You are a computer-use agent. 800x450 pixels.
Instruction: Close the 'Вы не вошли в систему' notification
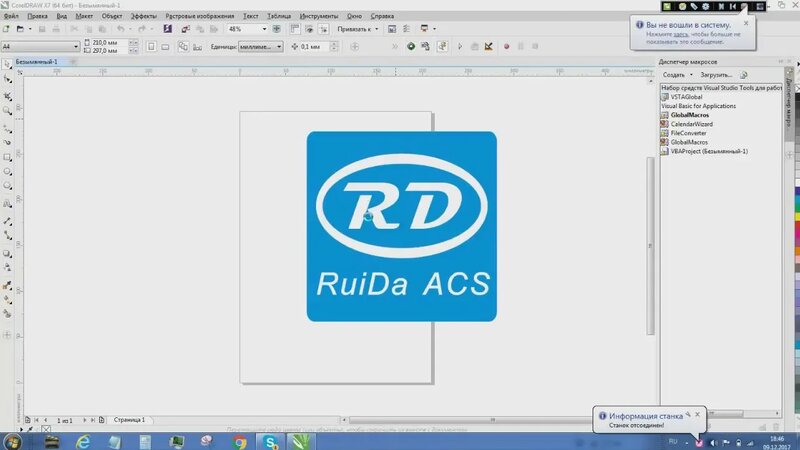click(746, 23)
